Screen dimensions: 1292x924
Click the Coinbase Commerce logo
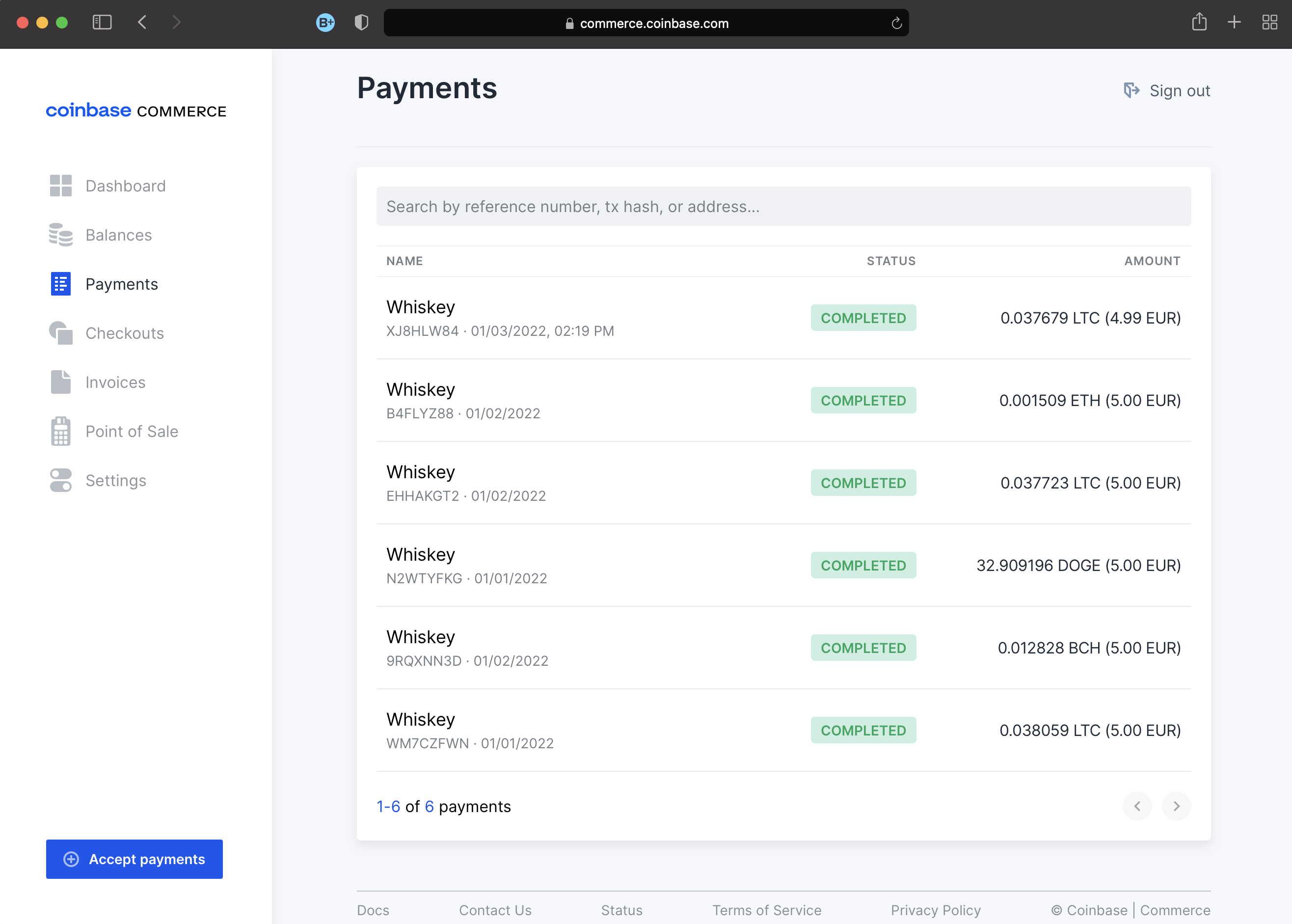pos(135,111)
